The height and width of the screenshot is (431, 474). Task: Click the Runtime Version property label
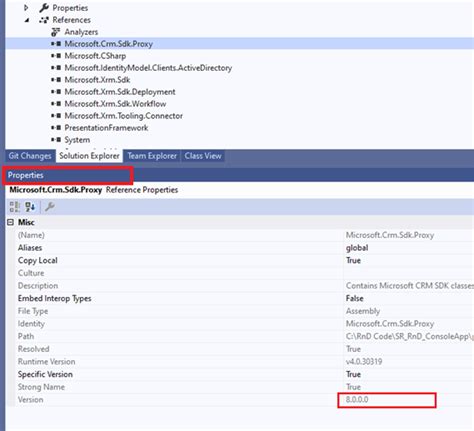tap(47, 362)
